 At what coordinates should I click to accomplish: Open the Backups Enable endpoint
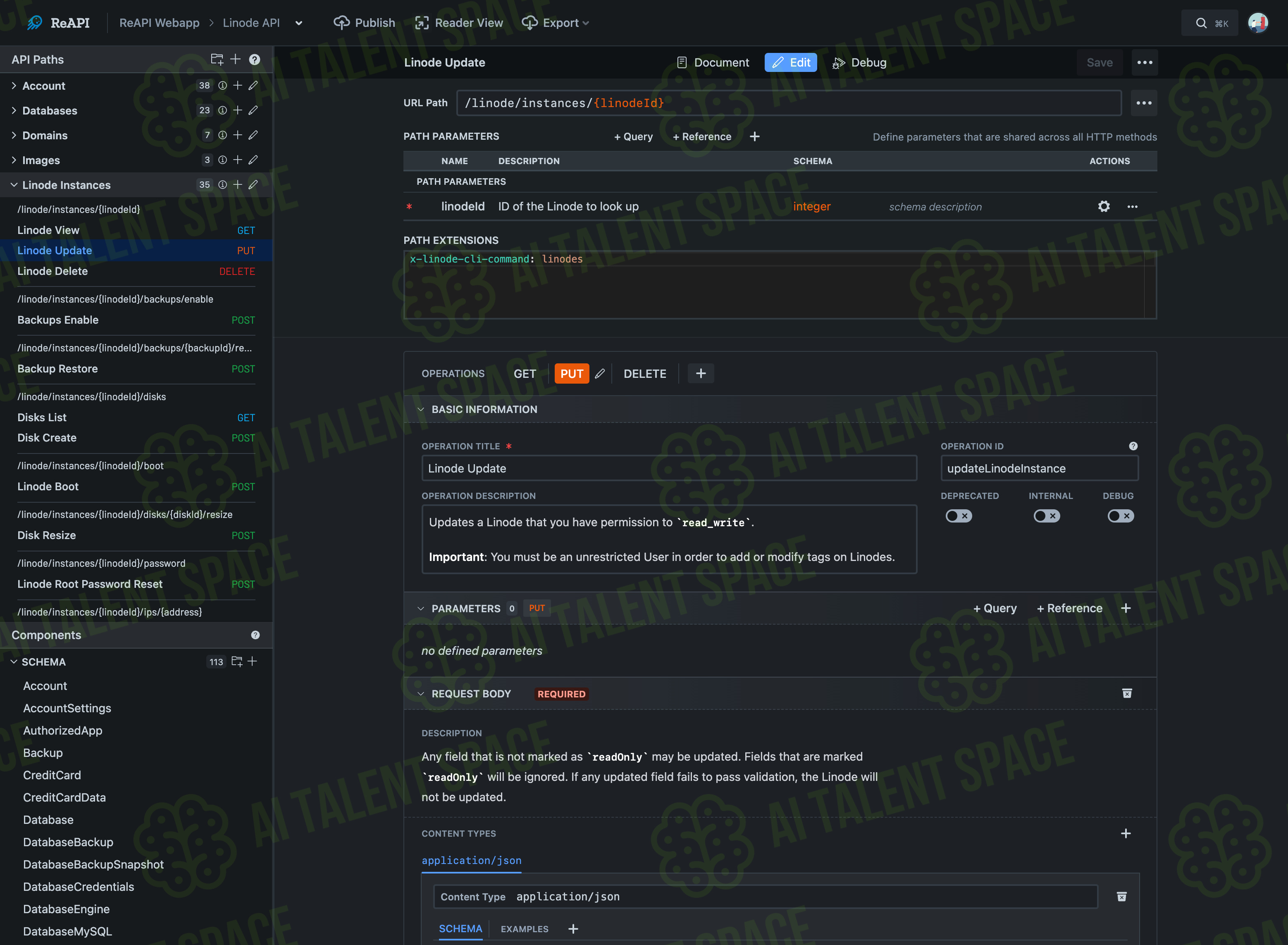pos(136,320)
